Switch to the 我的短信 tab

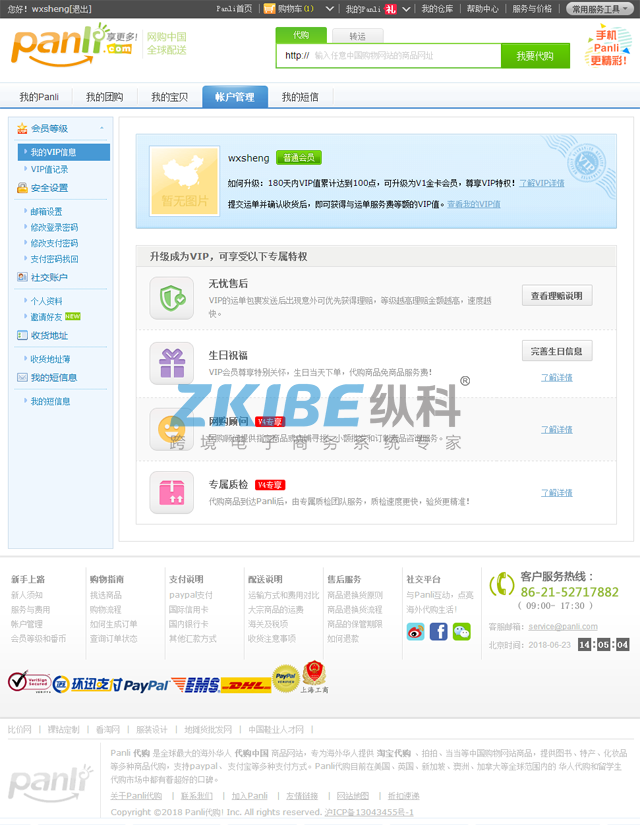[300, 97]
